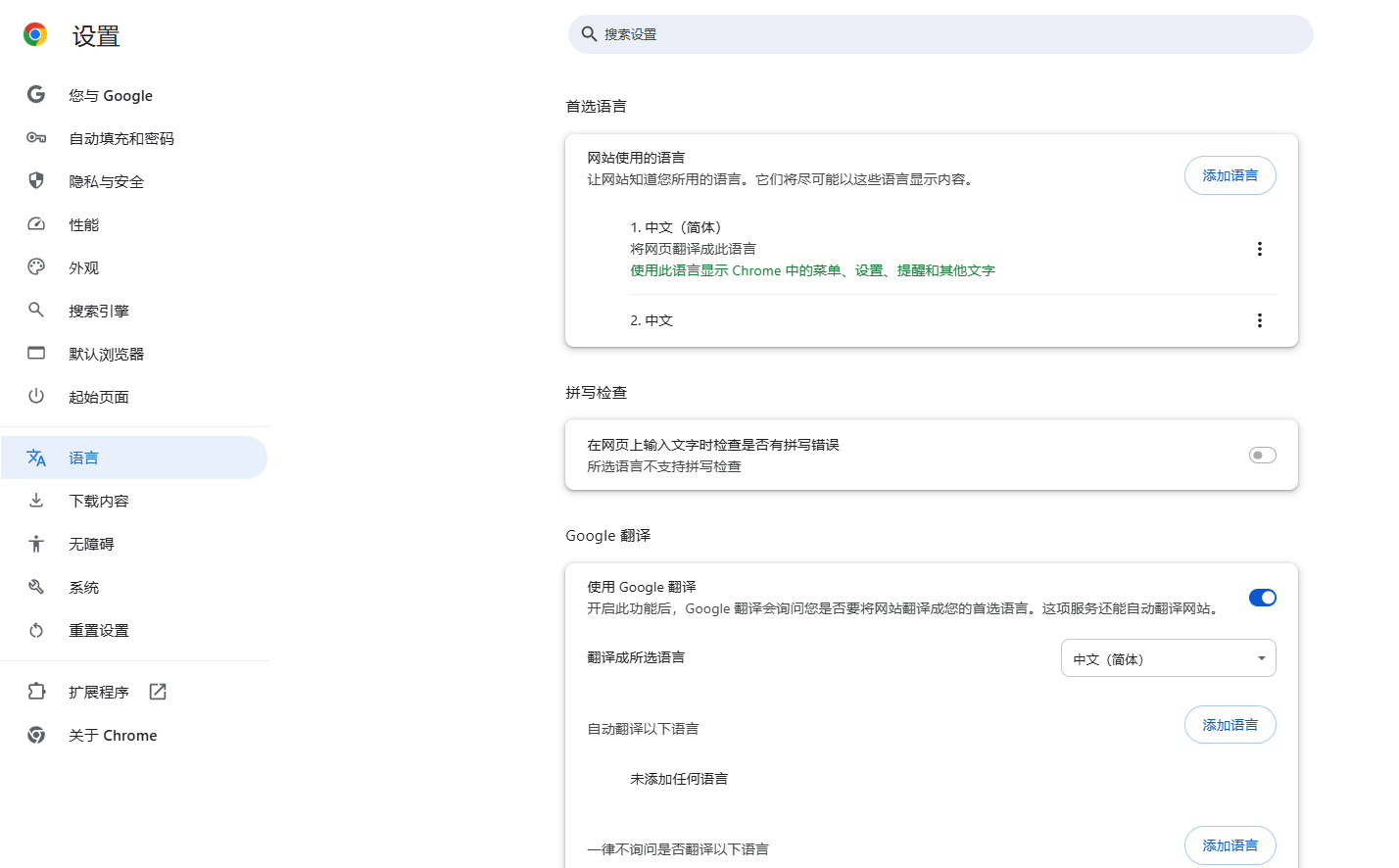Toggle spell check switch
This screenshot has width=1399, height=868.
coord(1262,455)
